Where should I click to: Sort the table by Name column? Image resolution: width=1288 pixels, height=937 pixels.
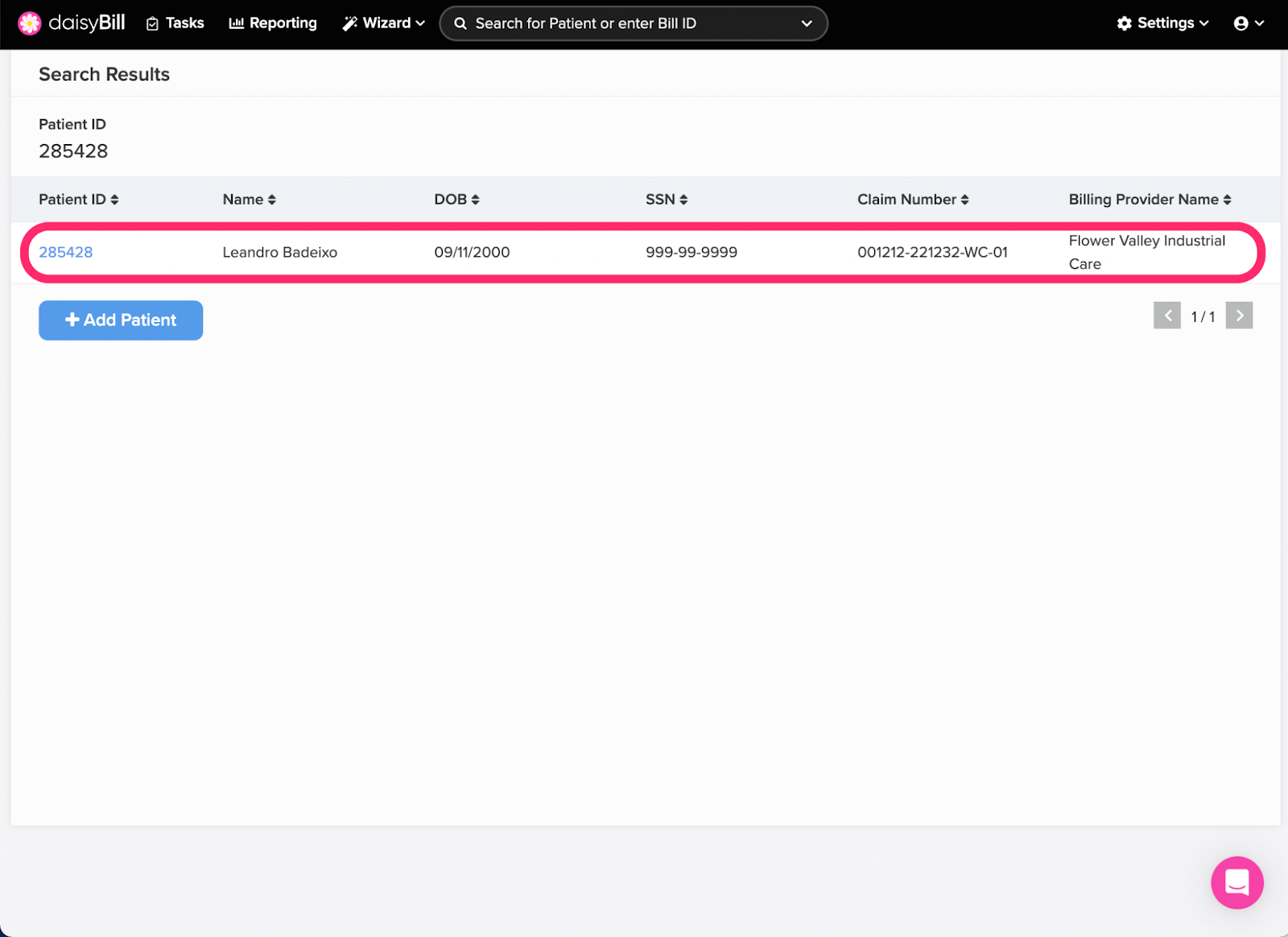(x=250, y=200)
